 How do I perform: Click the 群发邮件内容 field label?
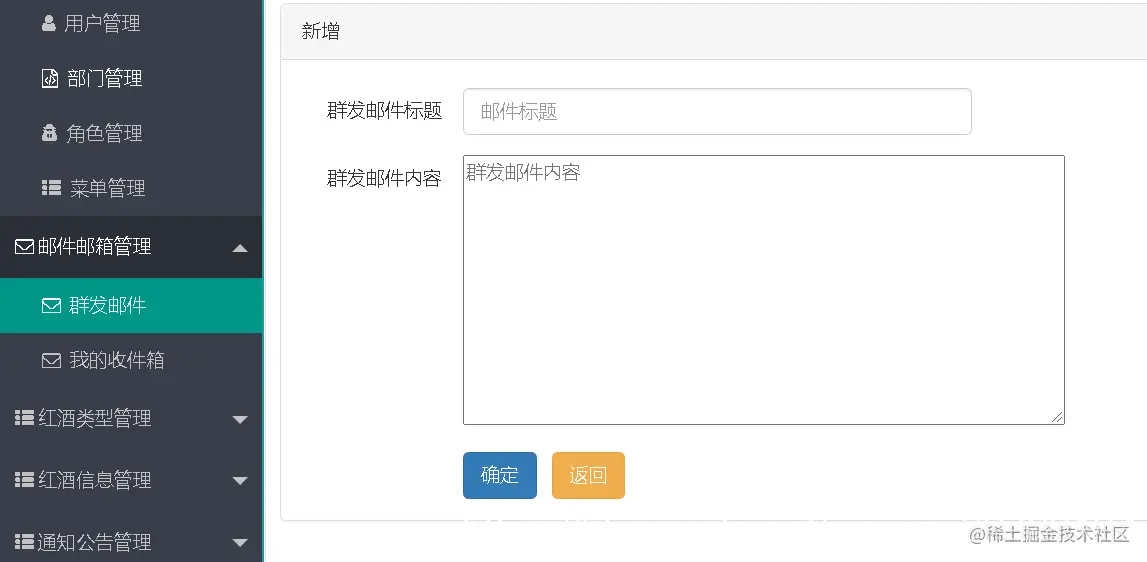pos(384,178)
